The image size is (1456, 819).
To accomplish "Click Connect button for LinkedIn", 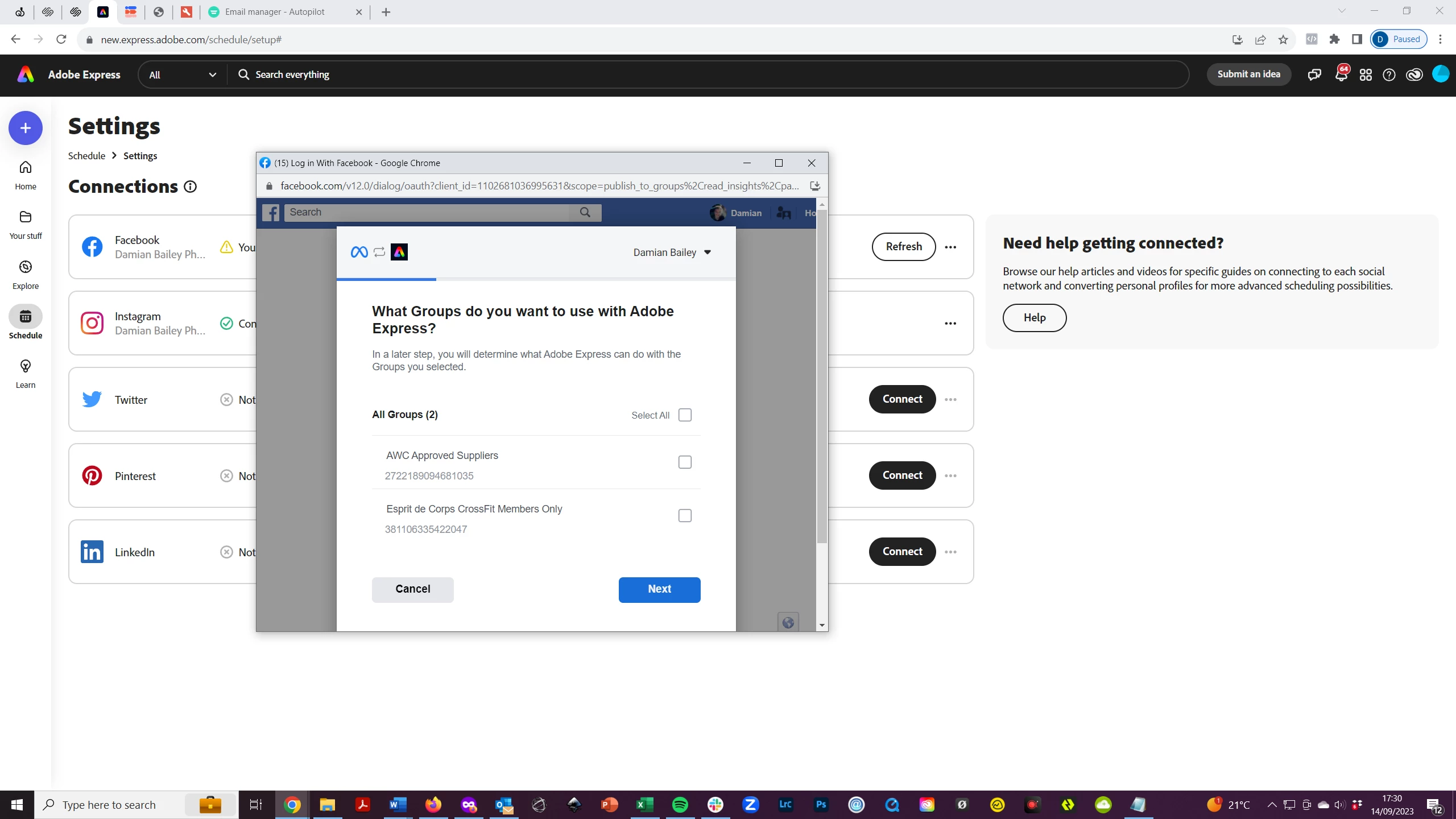I will (902, 552).
